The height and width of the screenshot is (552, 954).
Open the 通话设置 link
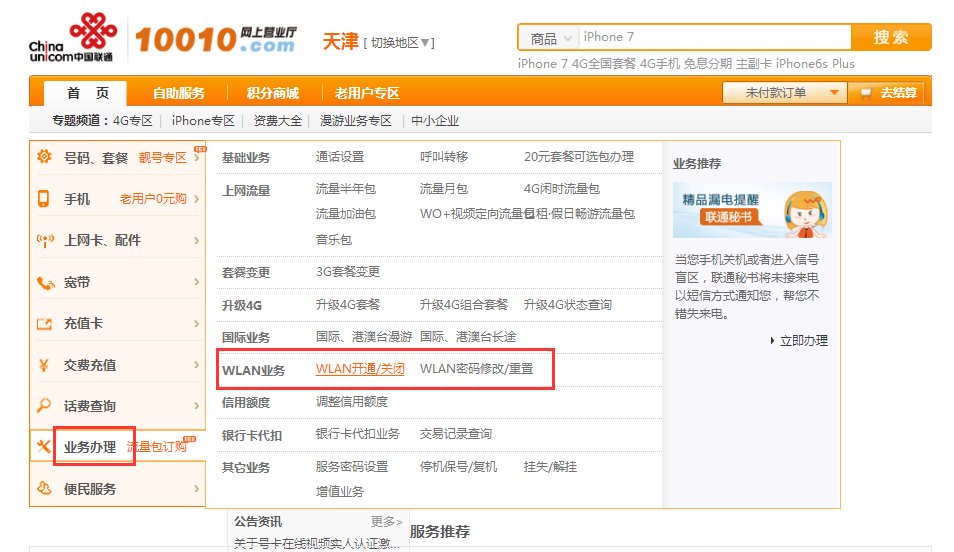[x=339, y=156]
